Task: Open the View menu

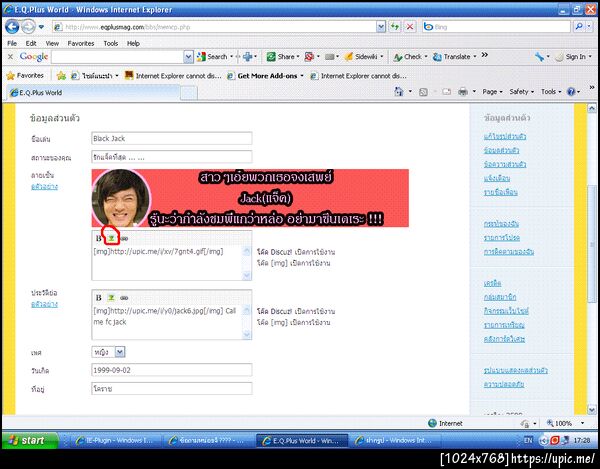Action: tap(52, 43)
